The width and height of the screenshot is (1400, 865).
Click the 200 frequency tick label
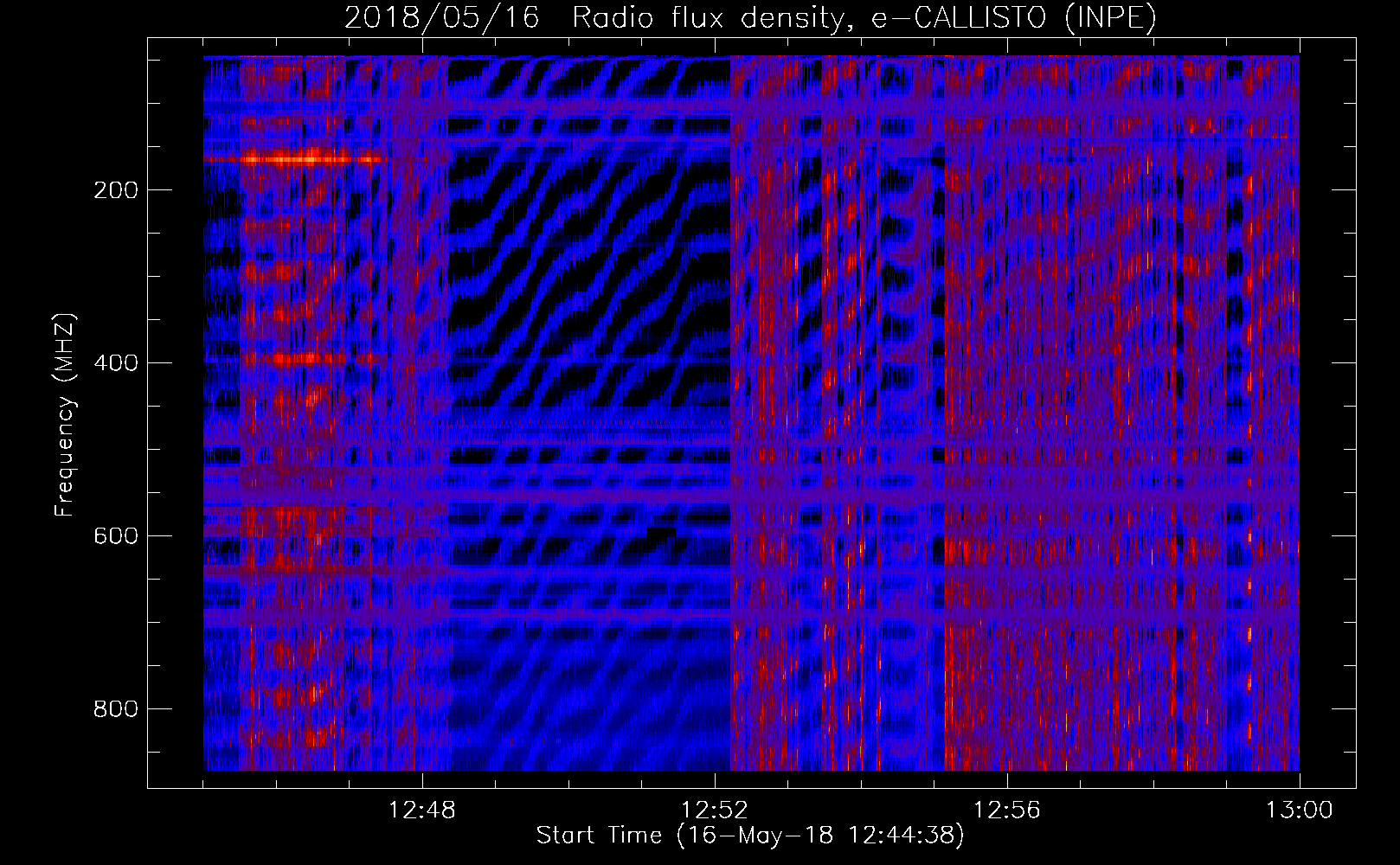click(114, 190)
